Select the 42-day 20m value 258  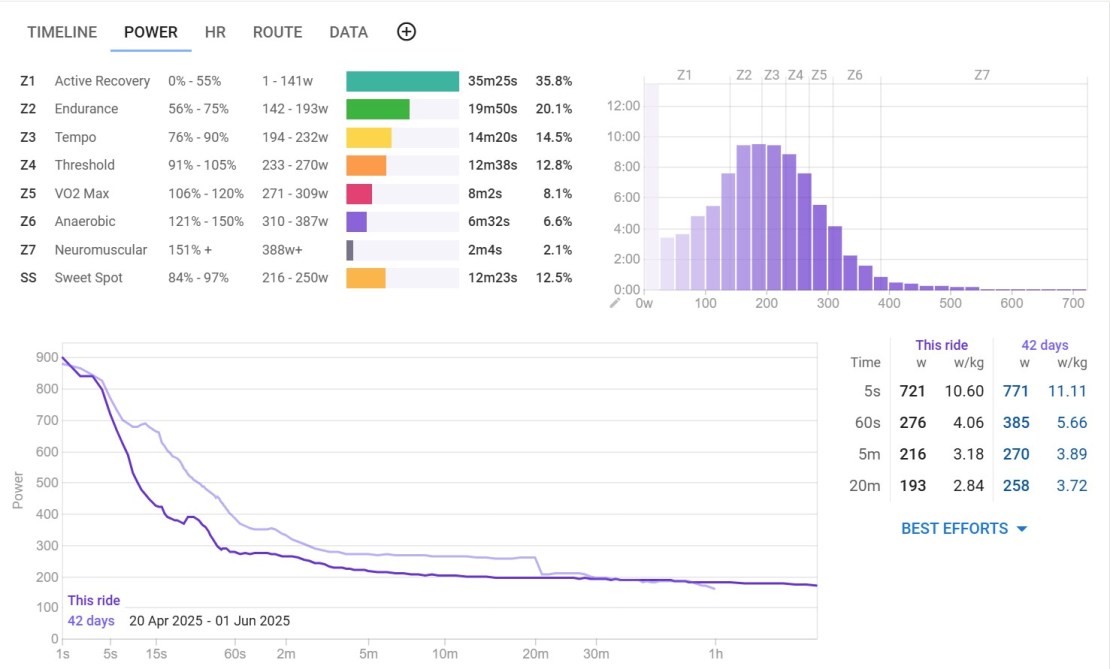(1016, 486)
